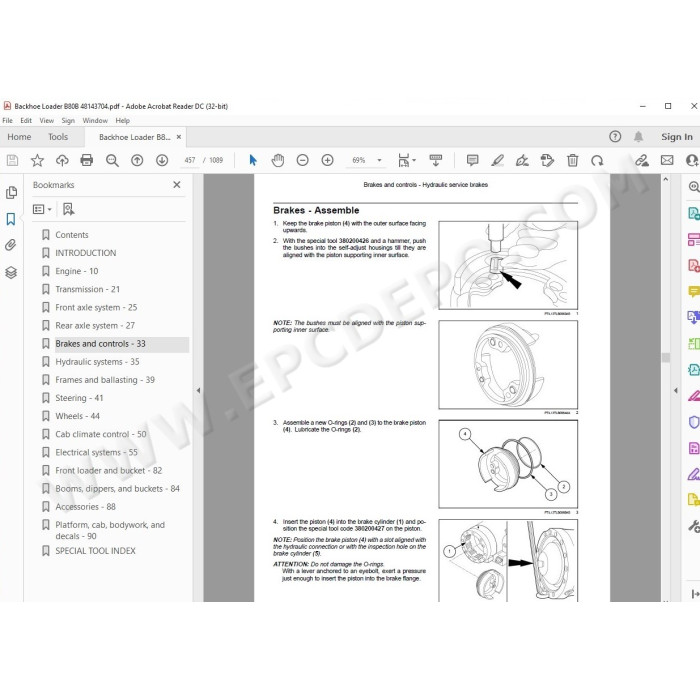Activate the Hand pan tool

(x=278, y=160)
